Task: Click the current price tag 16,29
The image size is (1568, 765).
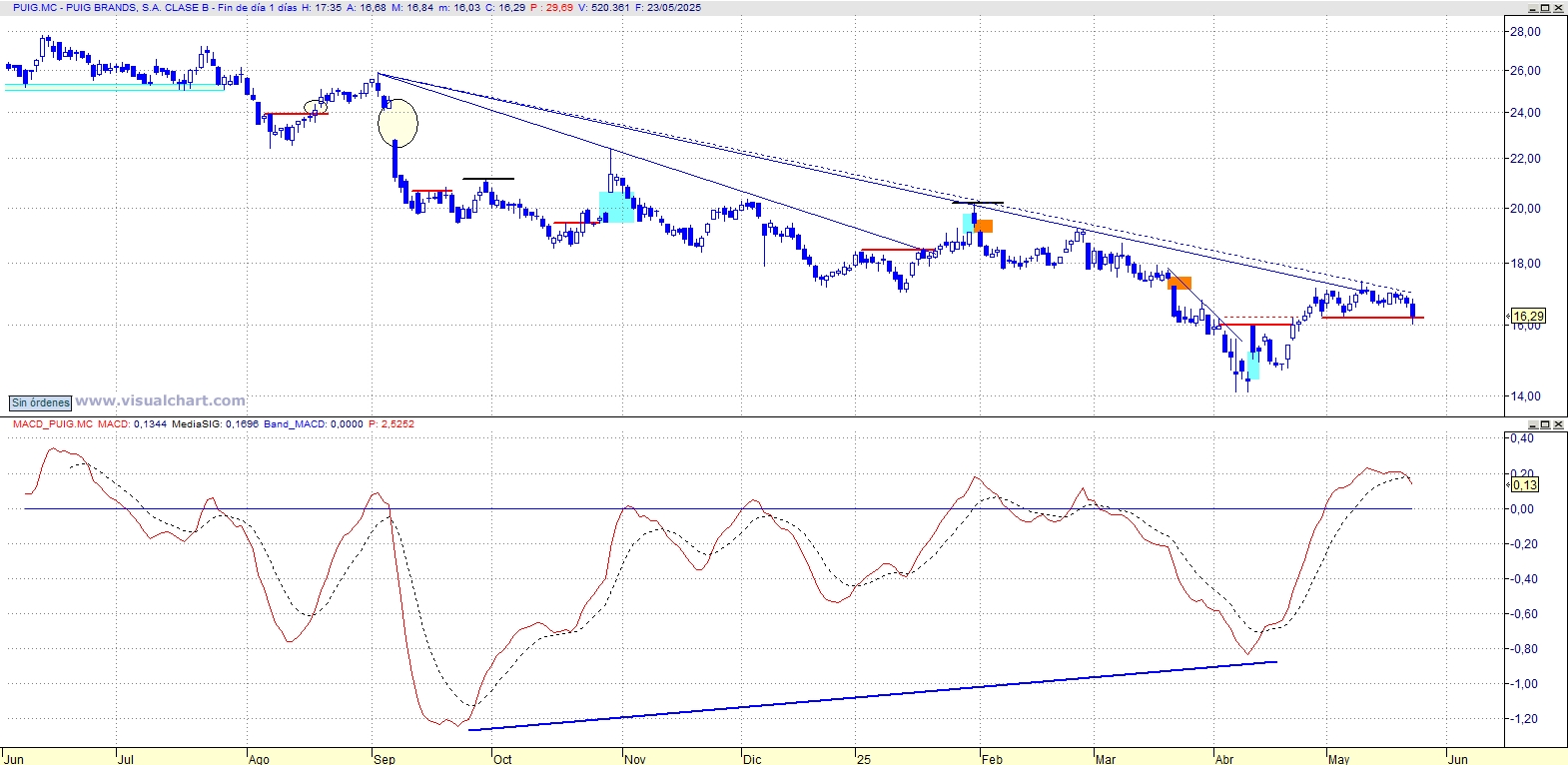Action: pyautogui.click(x=1528, y=316)
